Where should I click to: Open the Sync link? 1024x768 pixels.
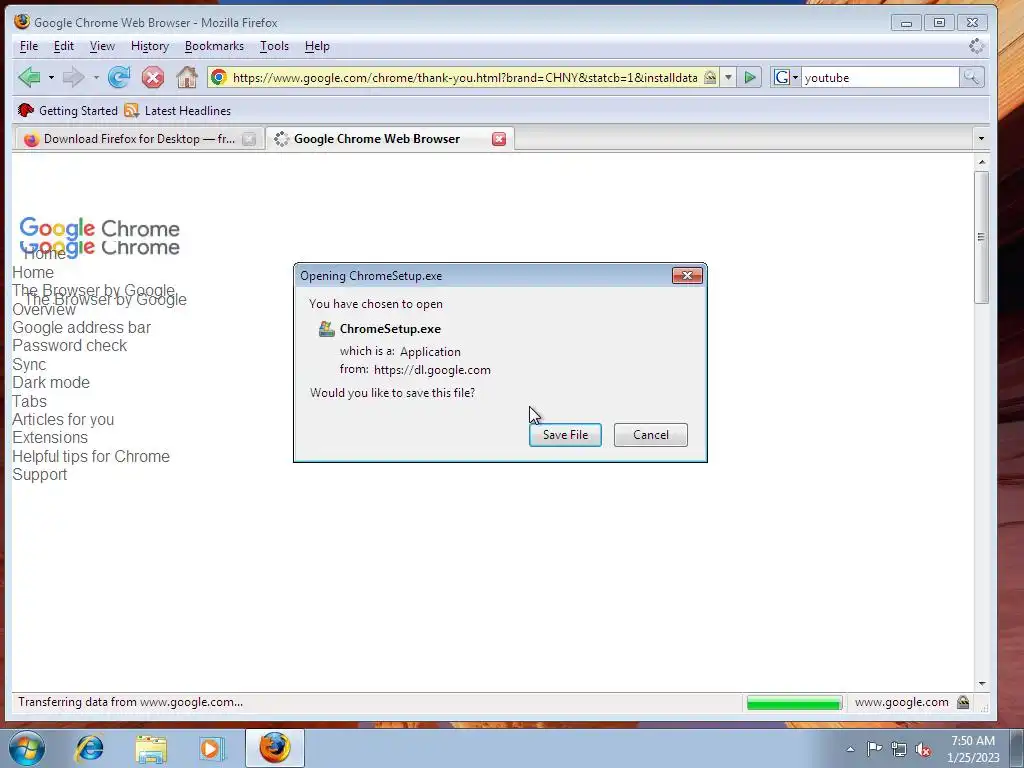click(x=29, y=364)
